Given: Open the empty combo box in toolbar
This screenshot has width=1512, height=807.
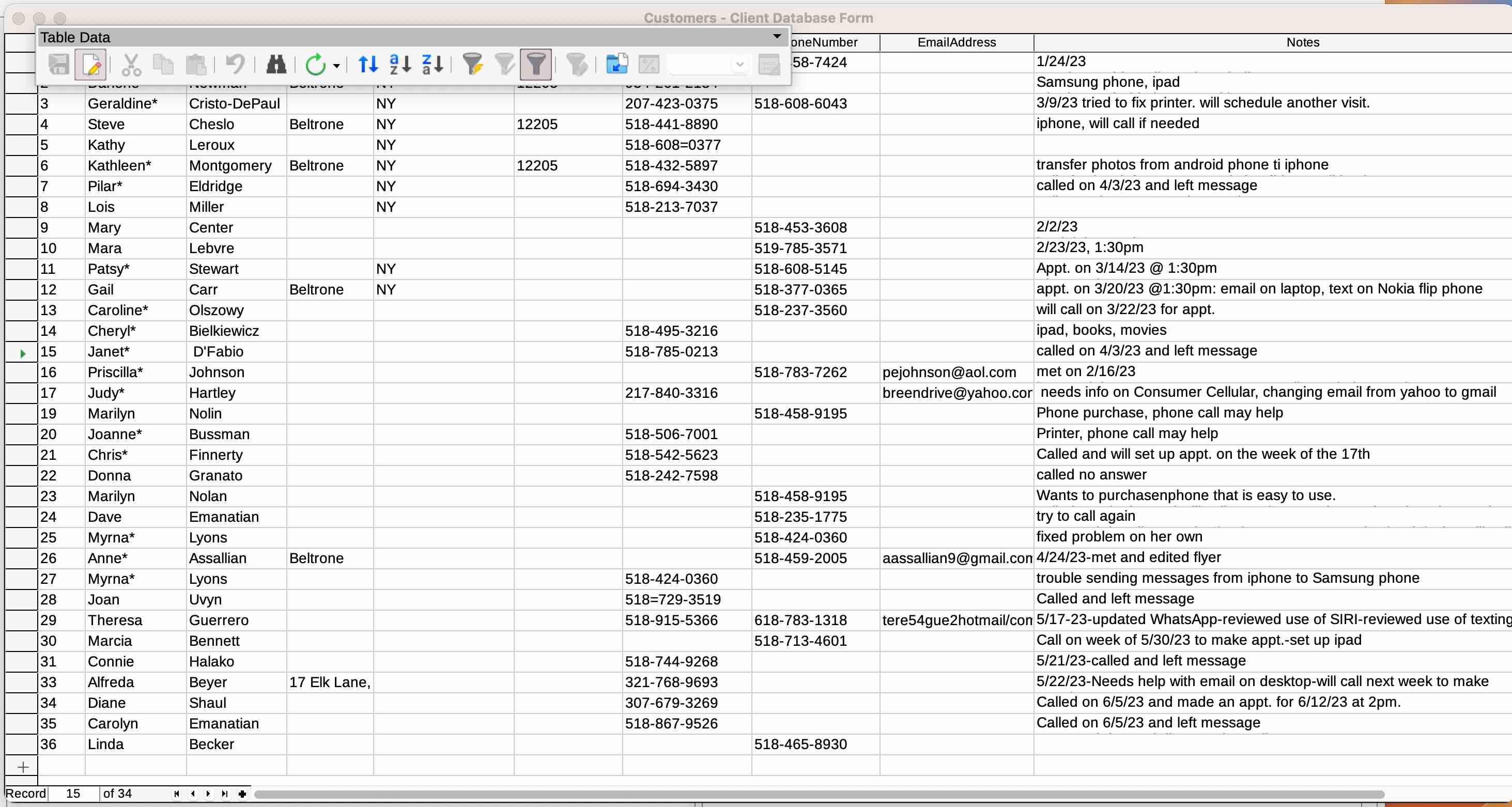Looking at the screenshot, I should point(708,64).
